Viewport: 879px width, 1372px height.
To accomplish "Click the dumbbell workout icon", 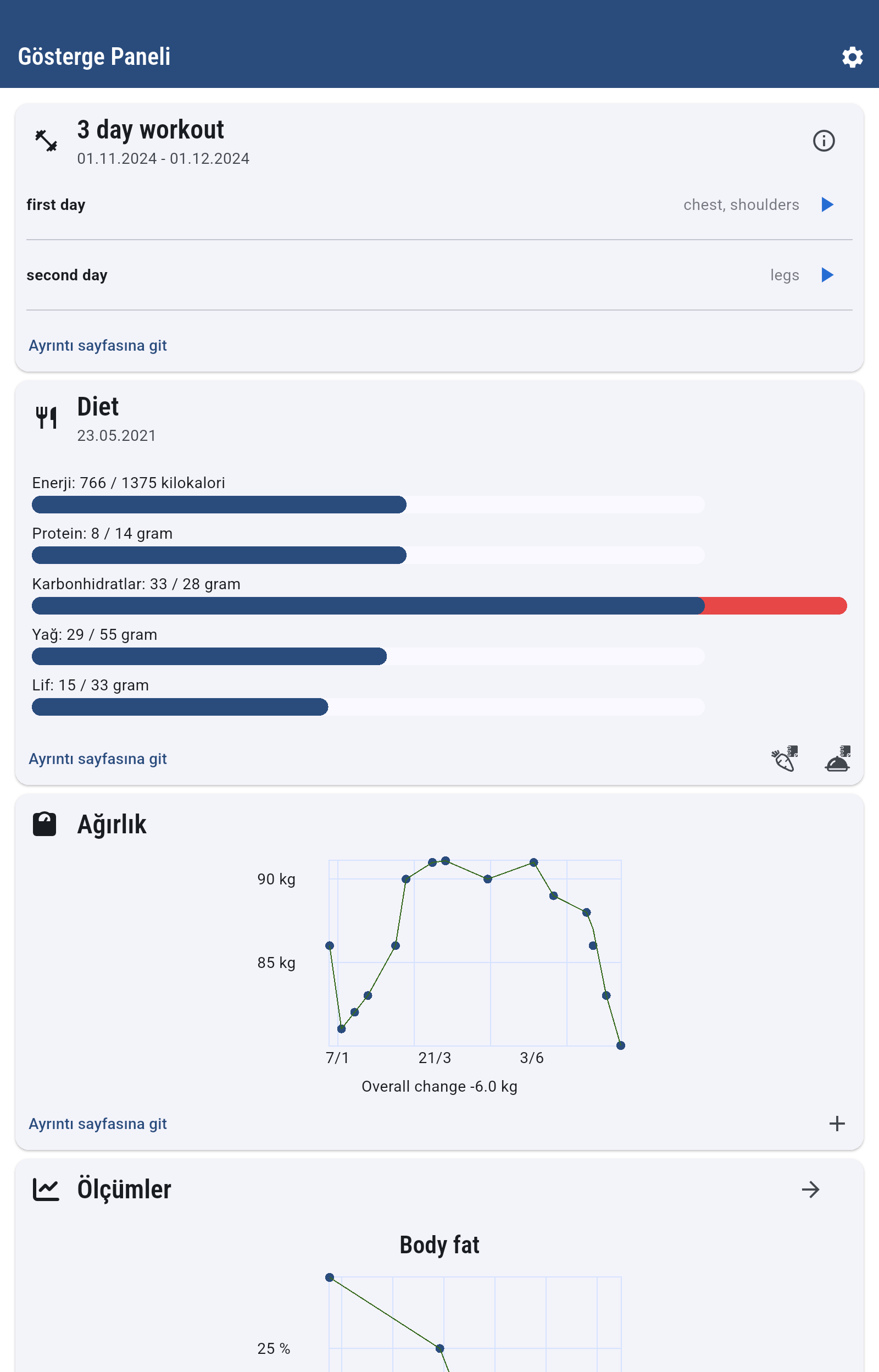I will [46, 141].
